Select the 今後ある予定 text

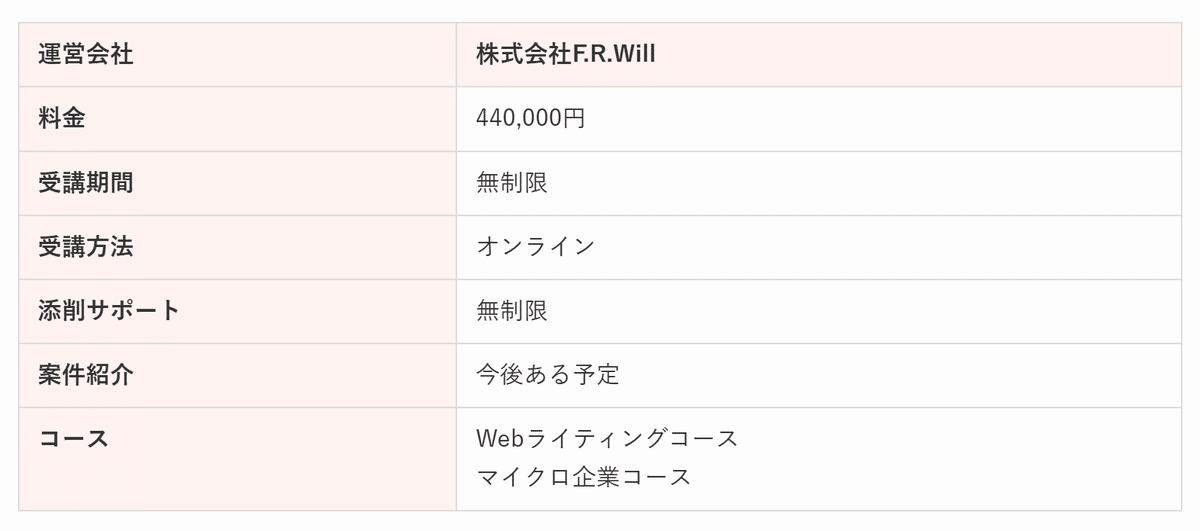(x=548, y=375)
